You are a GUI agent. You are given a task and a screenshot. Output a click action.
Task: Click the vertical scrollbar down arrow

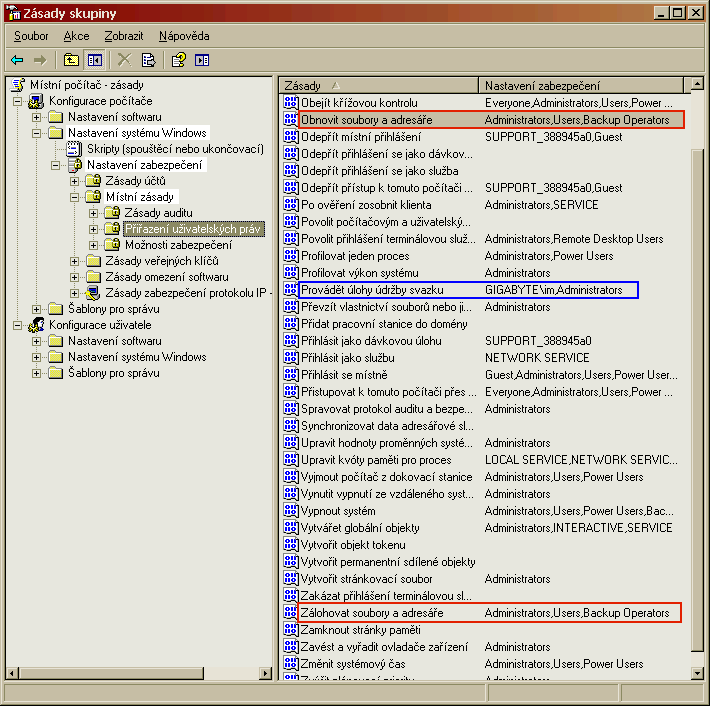698,673
